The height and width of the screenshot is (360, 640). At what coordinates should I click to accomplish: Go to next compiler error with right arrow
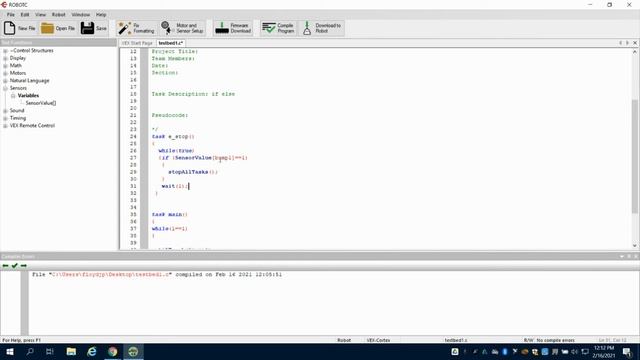pyautogui.click(x=24, y=266)
